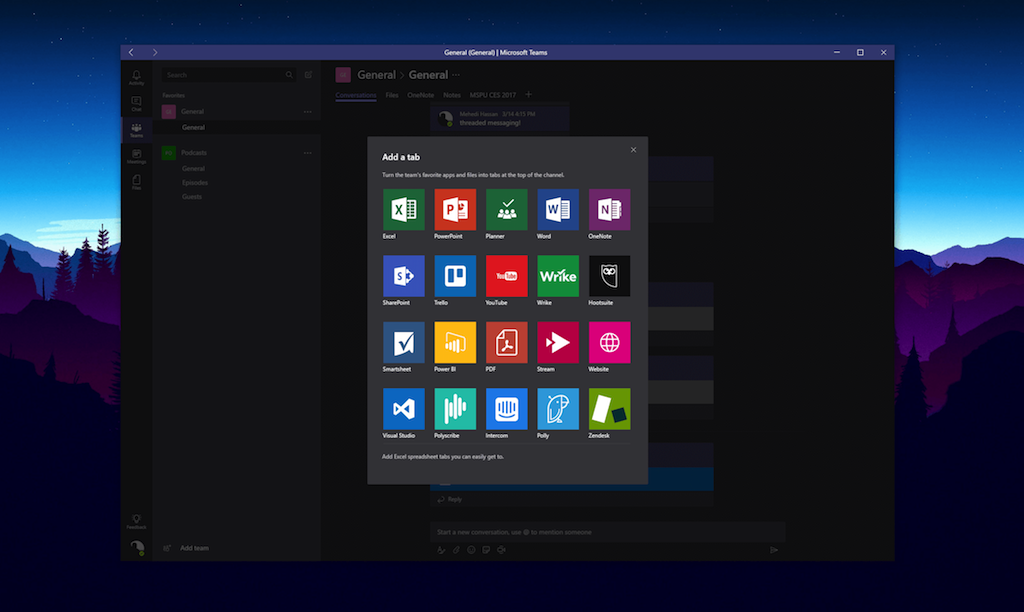1024x612 pixels.
Task: Choose the Planner app tile
Action: (507, 210)
